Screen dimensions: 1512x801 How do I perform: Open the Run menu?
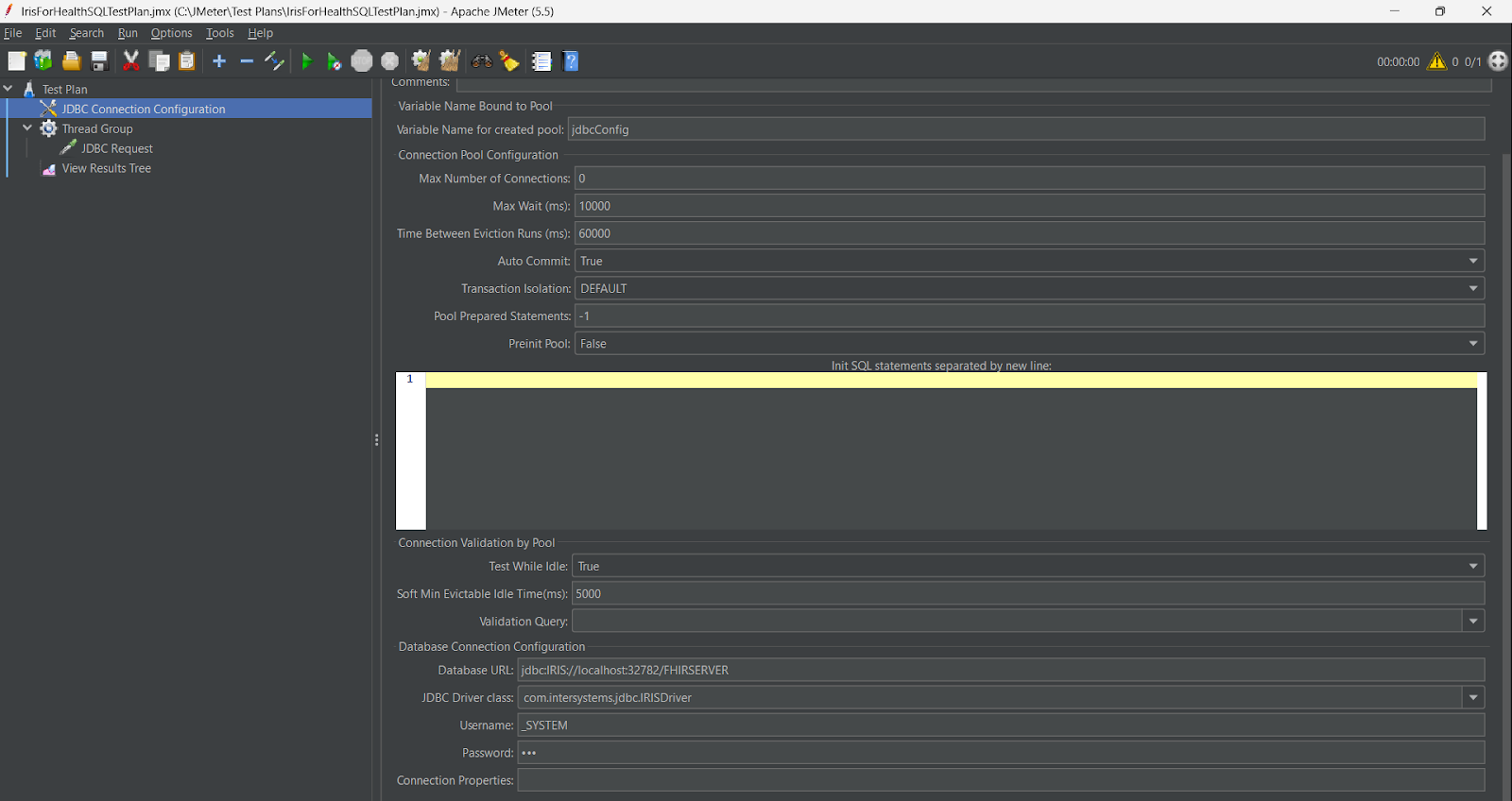128,33
